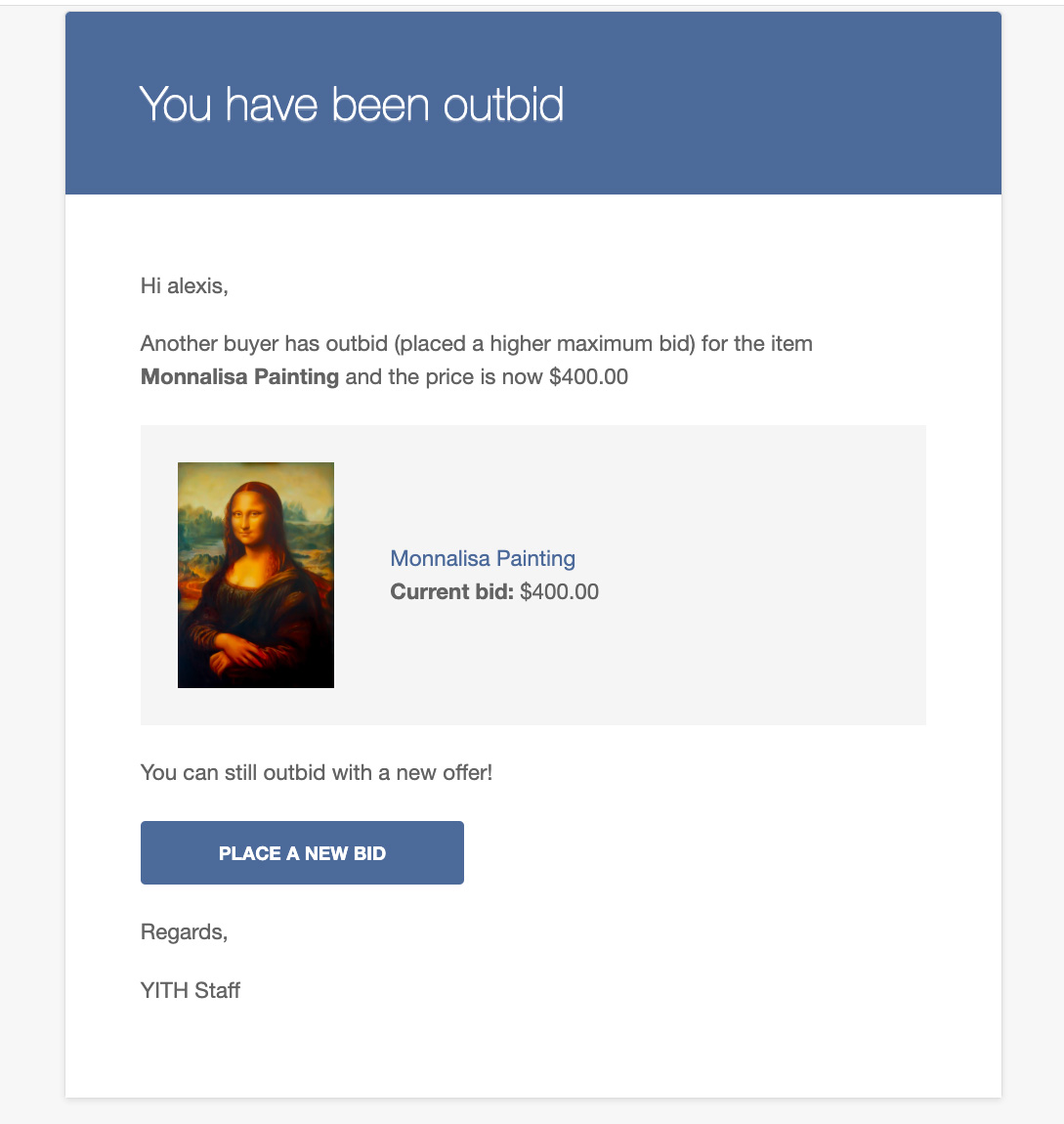1064x1124 pixels.
Task: Open the blue Monnalisa Painting product link
Action: (483, 558)
